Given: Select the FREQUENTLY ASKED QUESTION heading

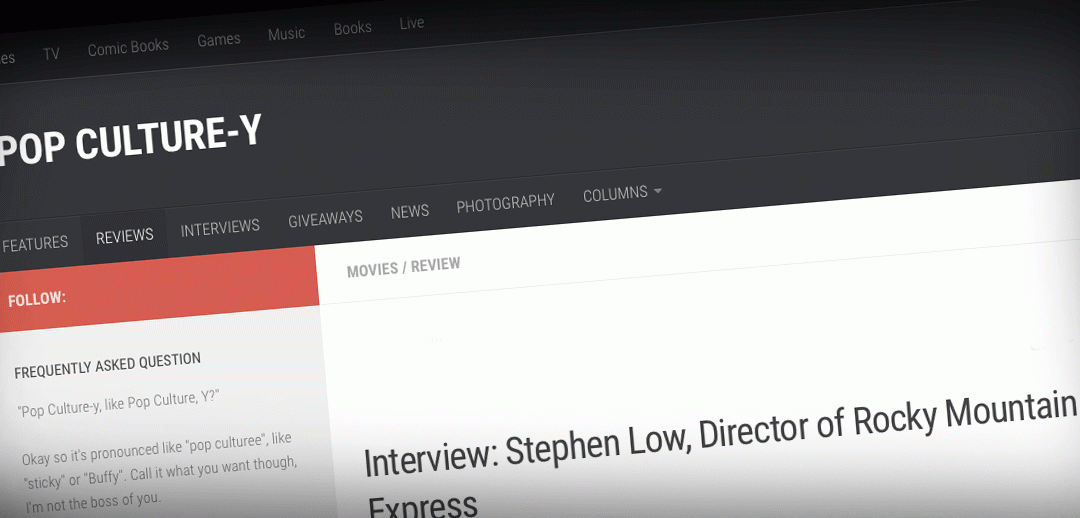Looking at the screenshot, I should (x=107, y=366).
